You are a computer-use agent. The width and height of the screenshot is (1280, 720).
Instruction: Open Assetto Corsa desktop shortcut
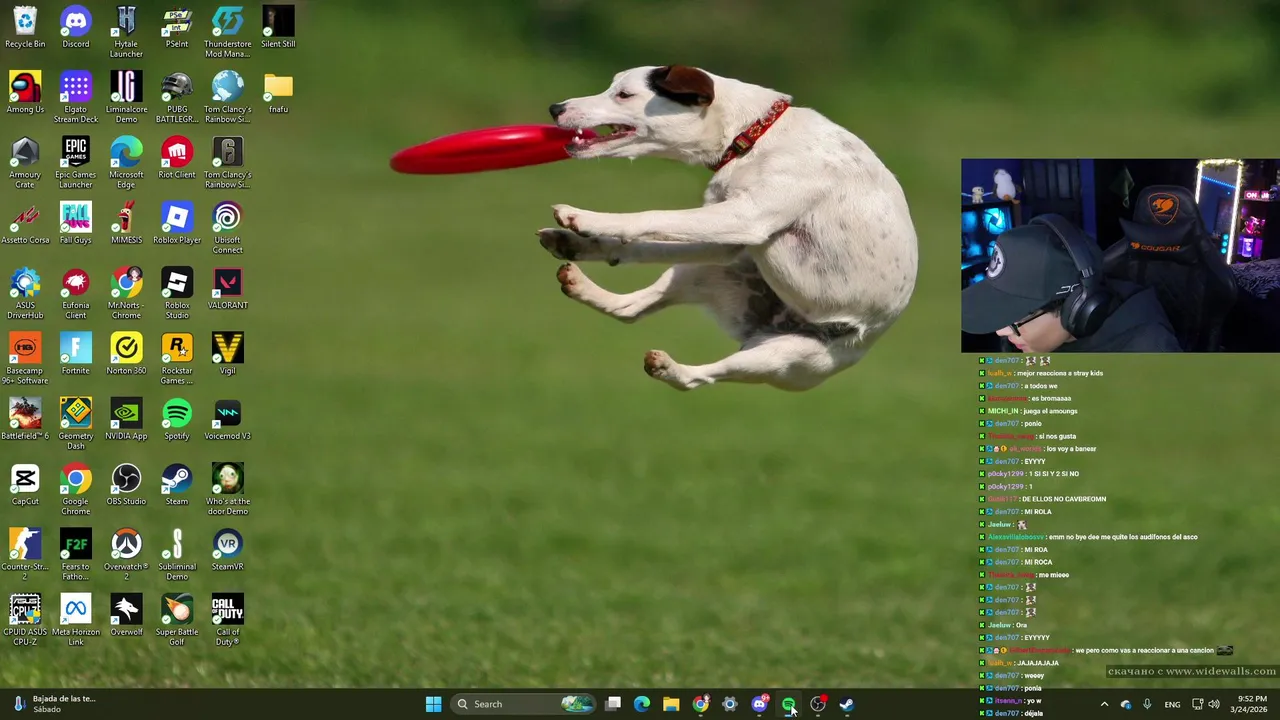25,224
